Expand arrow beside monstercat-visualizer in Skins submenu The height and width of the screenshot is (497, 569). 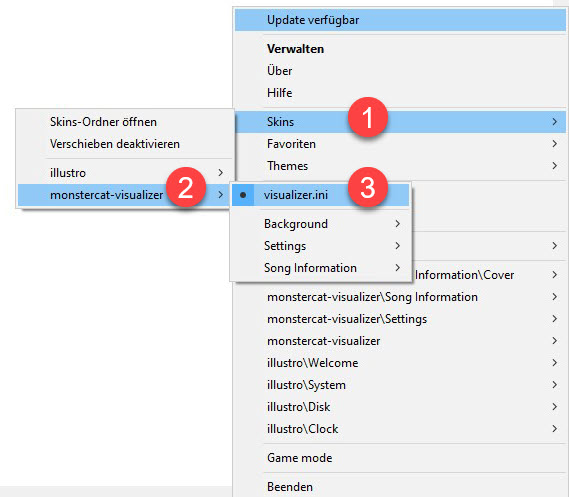[221, 195]
